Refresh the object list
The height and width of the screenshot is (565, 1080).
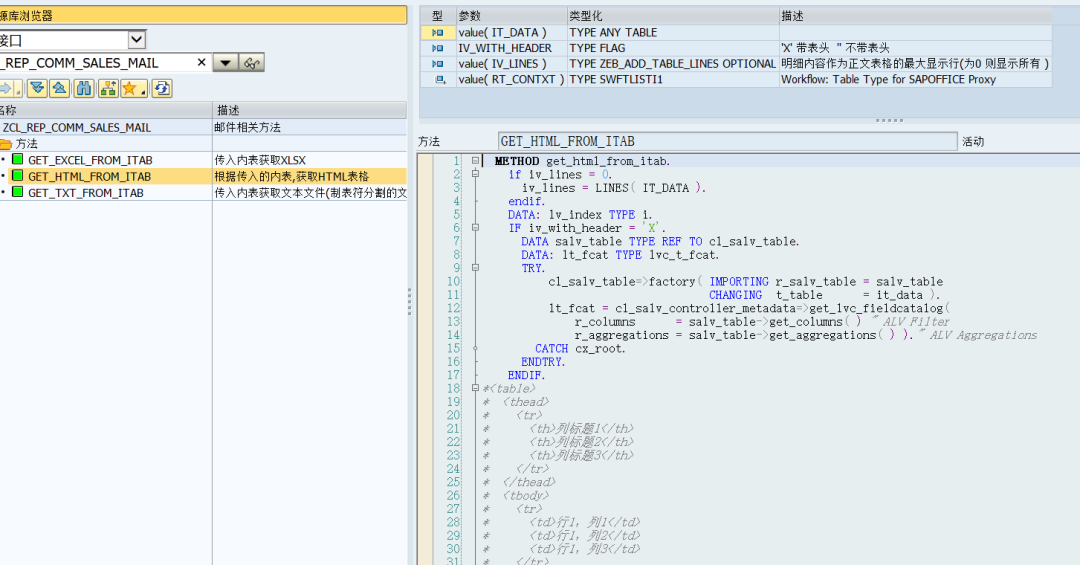(x=162, y=88)
